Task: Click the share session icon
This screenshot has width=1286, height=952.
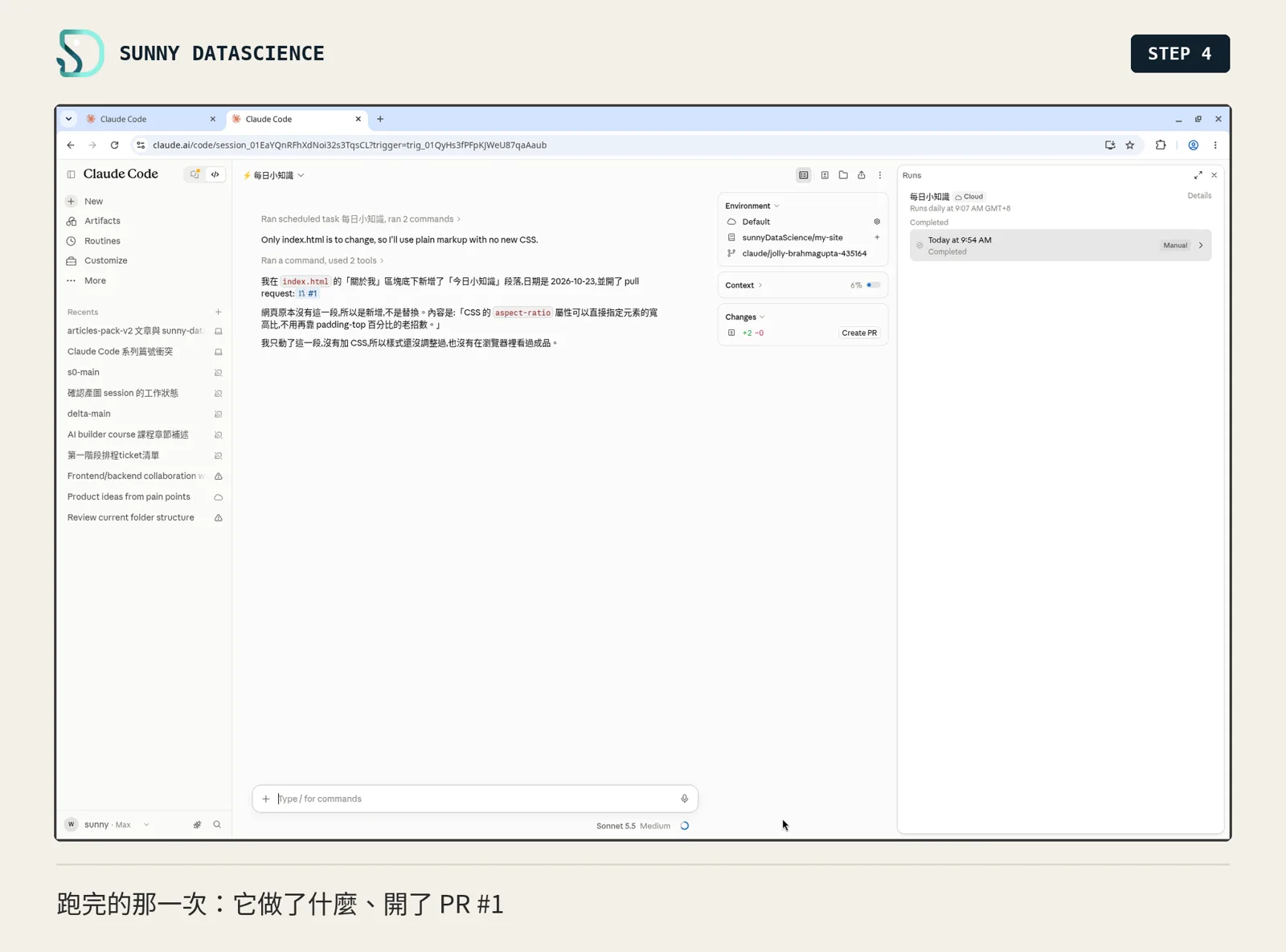Action: (x=862, y=175)
